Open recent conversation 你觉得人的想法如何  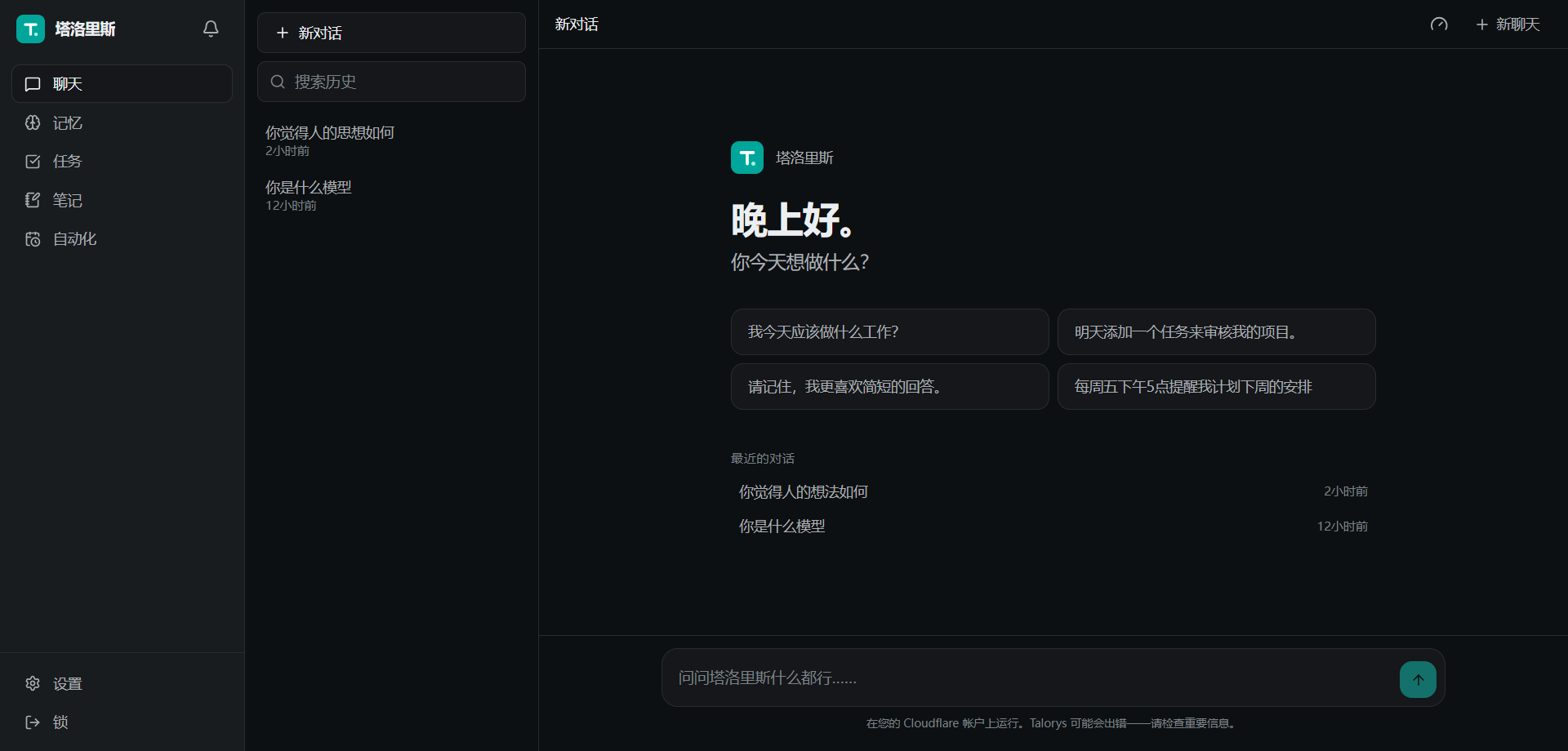click(1053, 491)
